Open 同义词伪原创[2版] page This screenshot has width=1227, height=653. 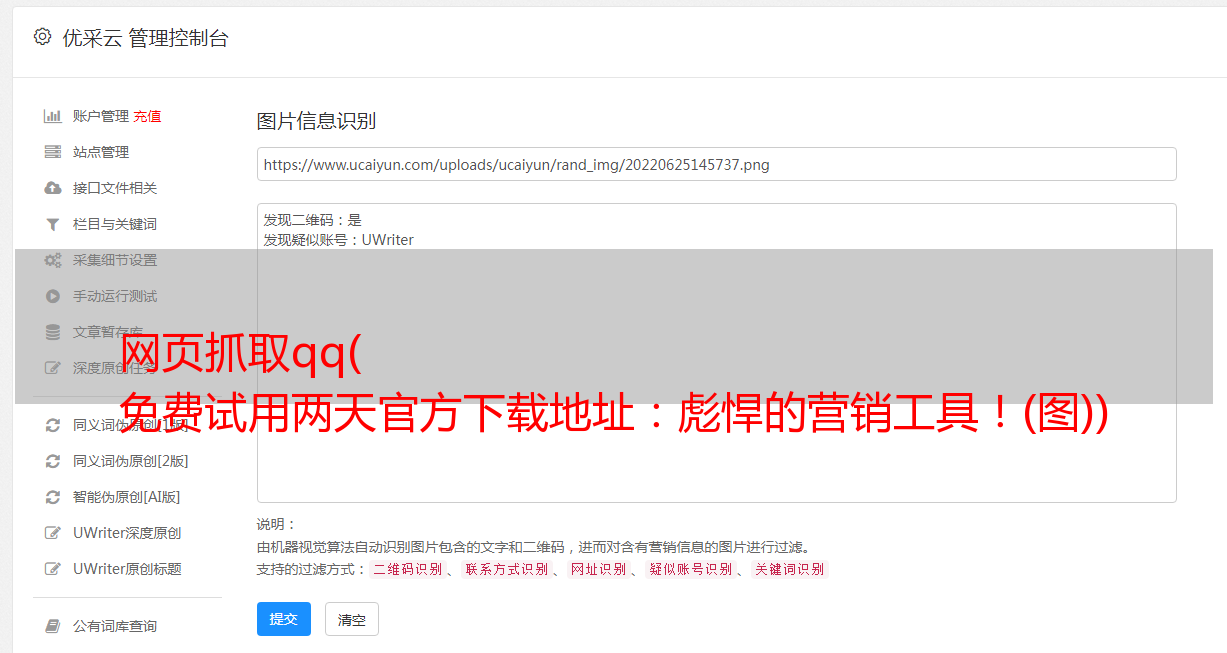131,461
